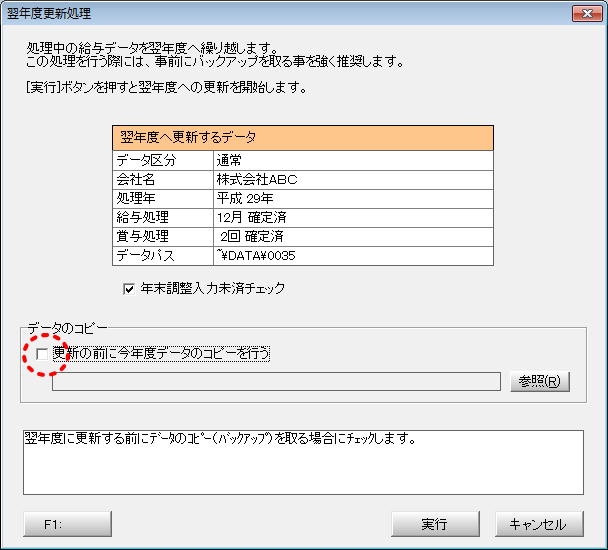Click the 2回 確定済 value cell
This screenshot has width=608, height=550.
(x=353, y=237)
